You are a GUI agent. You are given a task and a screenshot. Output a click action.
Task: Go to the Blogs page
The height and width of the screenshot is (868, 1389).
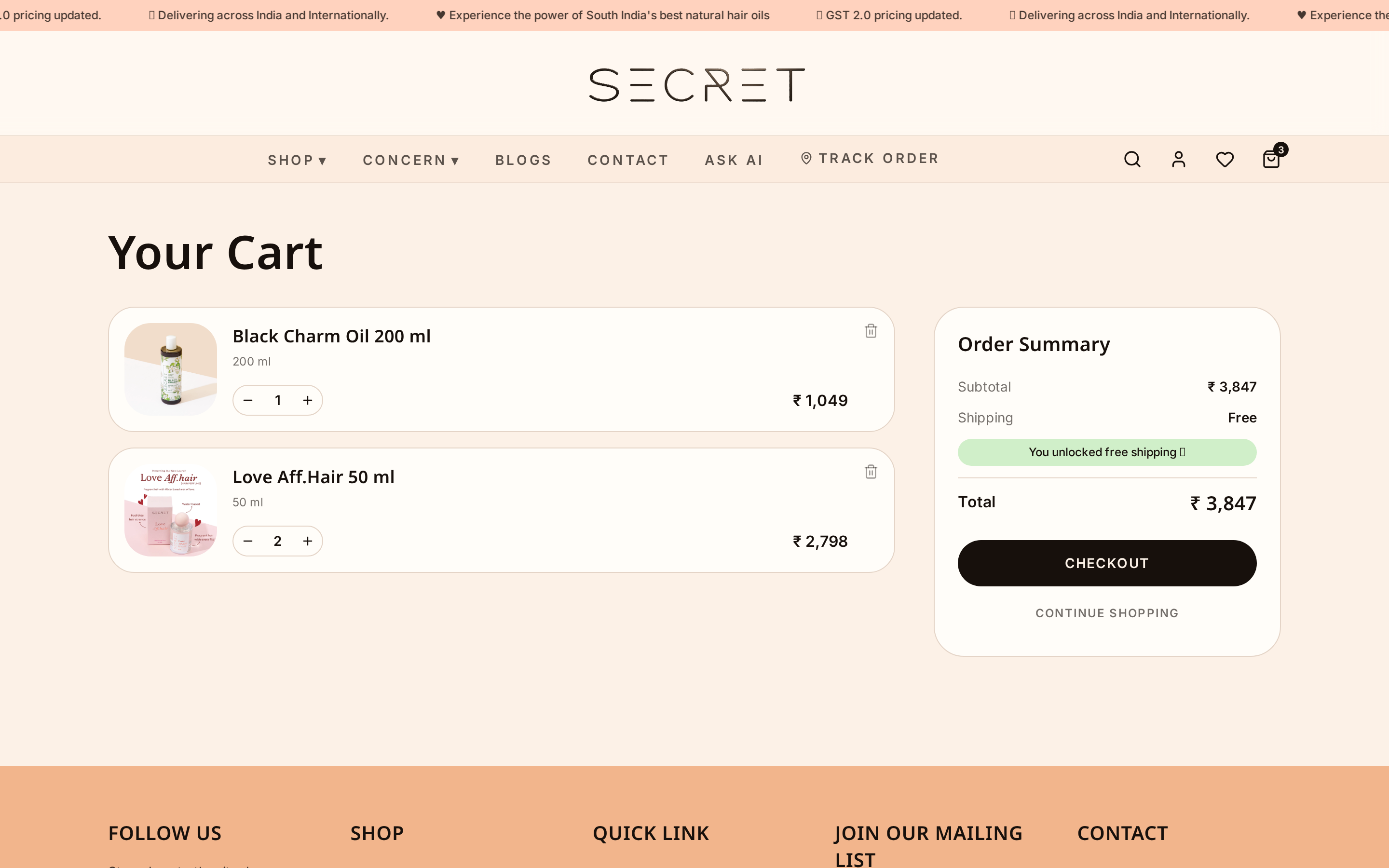[523, 160]
